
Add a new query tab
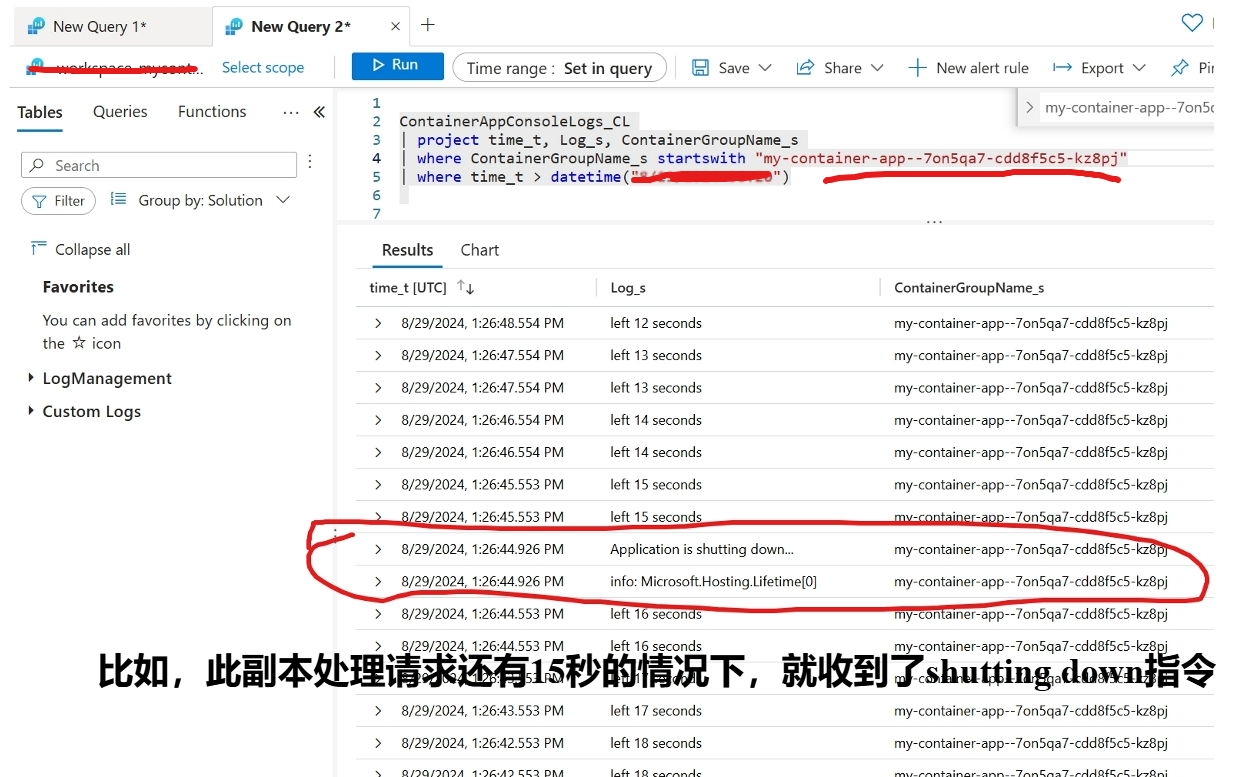[428, 25]
